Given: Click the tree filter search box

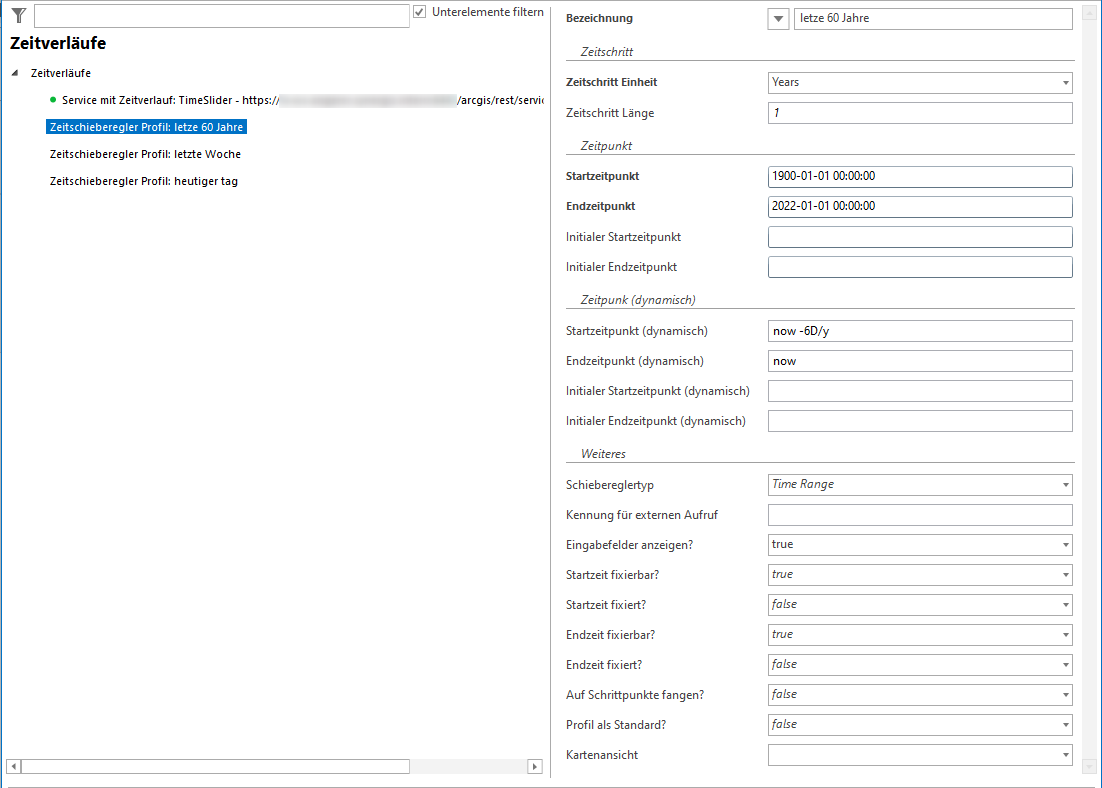Looking at the screenshot, I should pos(221,16).
